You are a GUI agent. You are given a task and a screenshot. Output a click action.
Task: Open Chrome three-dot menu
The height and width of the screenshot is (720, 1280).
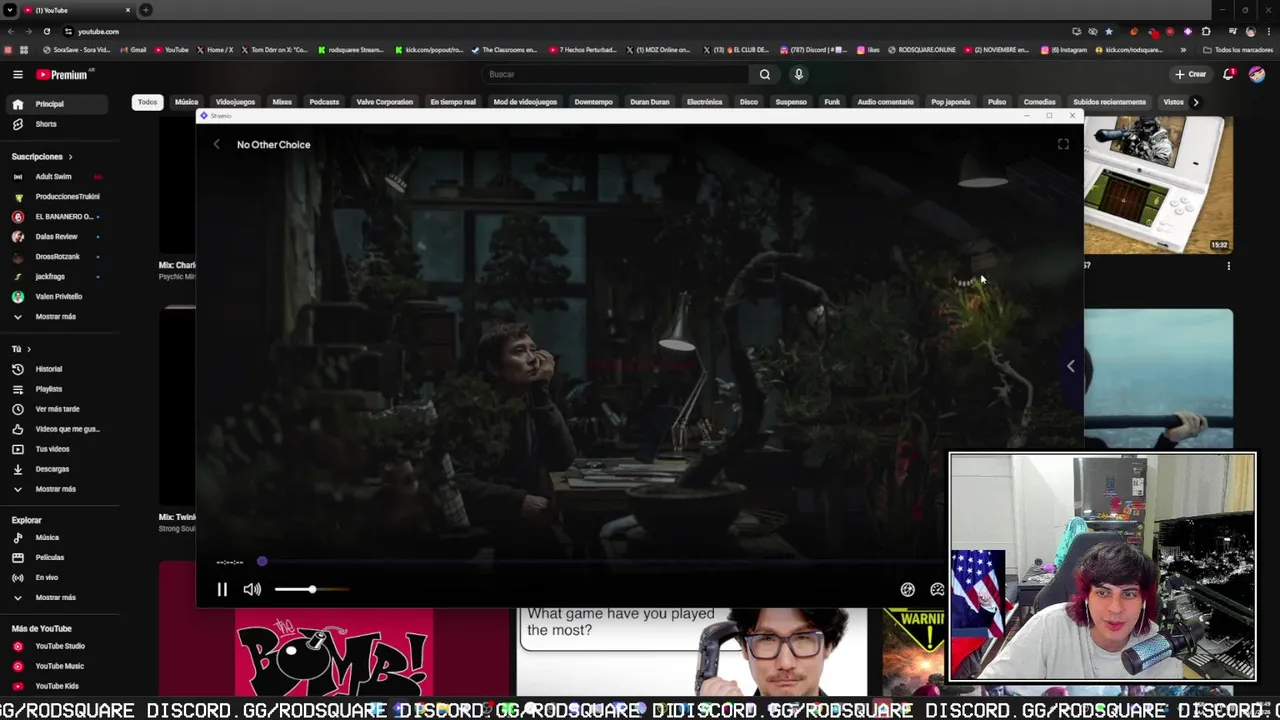1267,31
